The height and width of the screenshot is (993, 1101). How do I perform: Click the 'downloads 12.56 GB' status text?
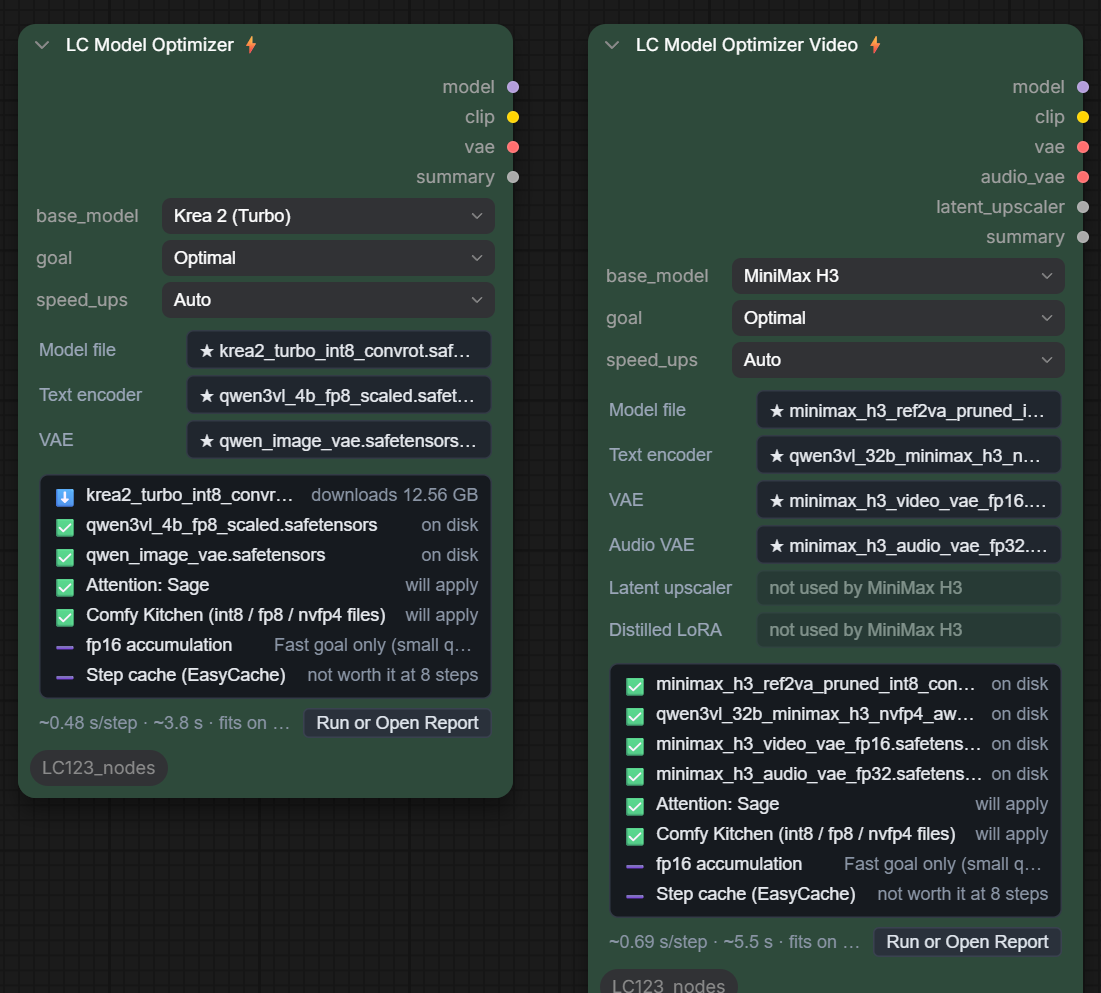point(395,495)
